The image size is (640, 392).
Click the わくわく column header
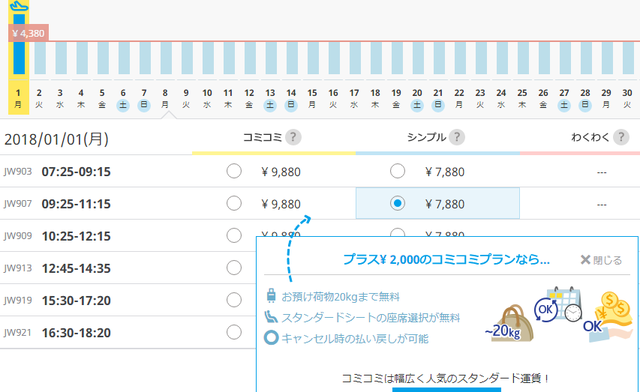590,137
